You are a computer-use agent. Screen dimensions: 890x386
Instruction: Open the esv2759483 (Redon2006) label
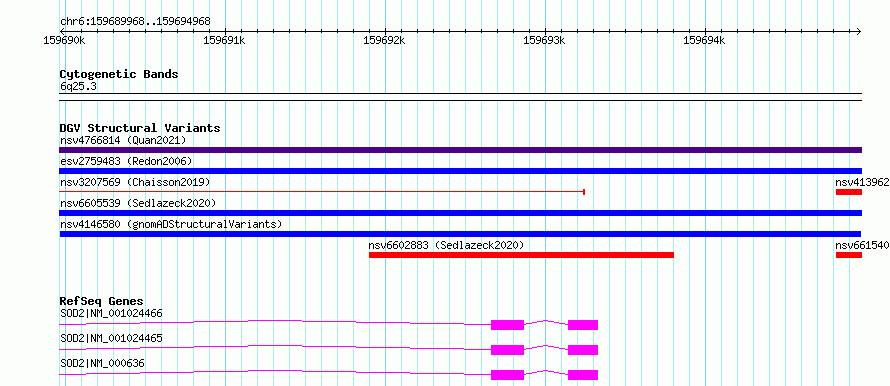click(126, 161)
